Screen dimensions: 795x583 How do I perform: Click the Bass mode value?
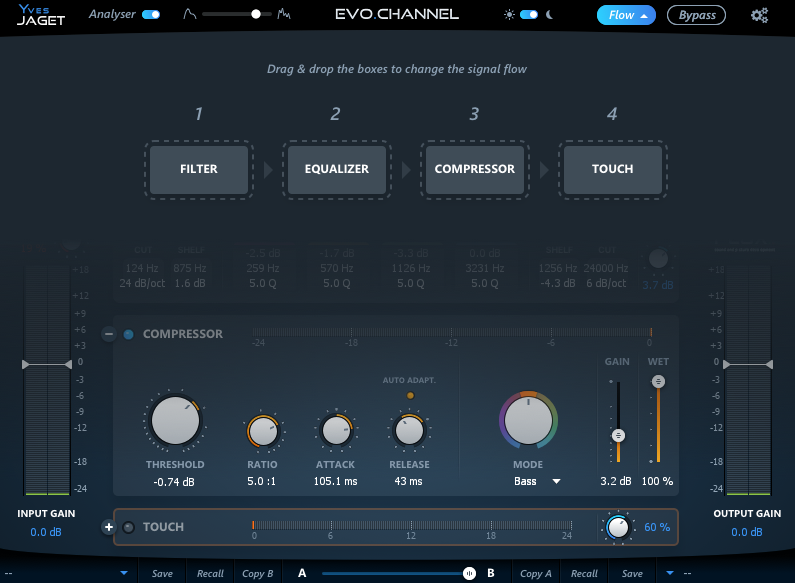pyautogui.click(x=525, y=481)
